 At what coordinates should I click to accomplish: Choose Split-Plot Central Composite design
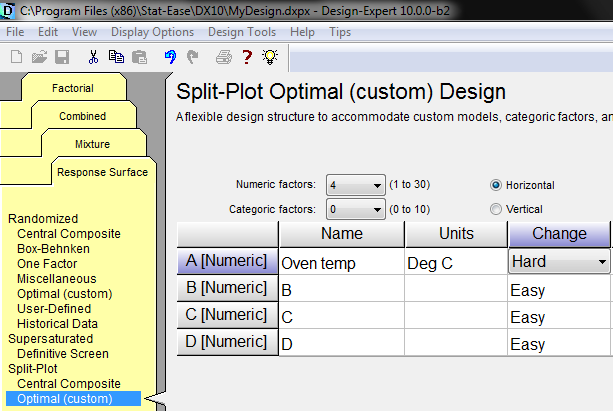point(69,384)
